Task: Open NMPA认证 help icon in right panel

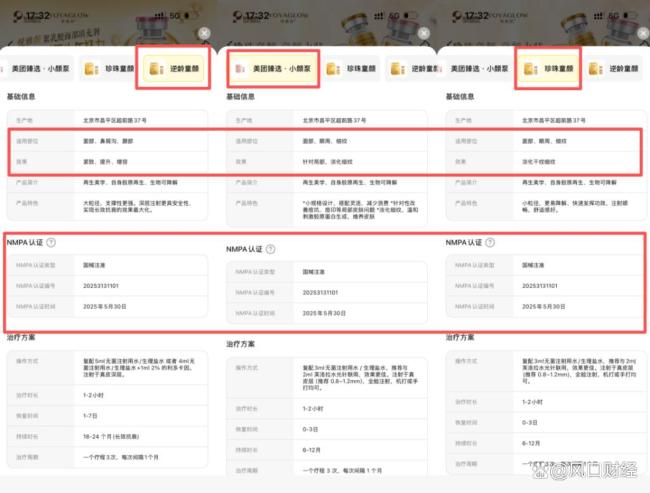Action: (490, 243)
